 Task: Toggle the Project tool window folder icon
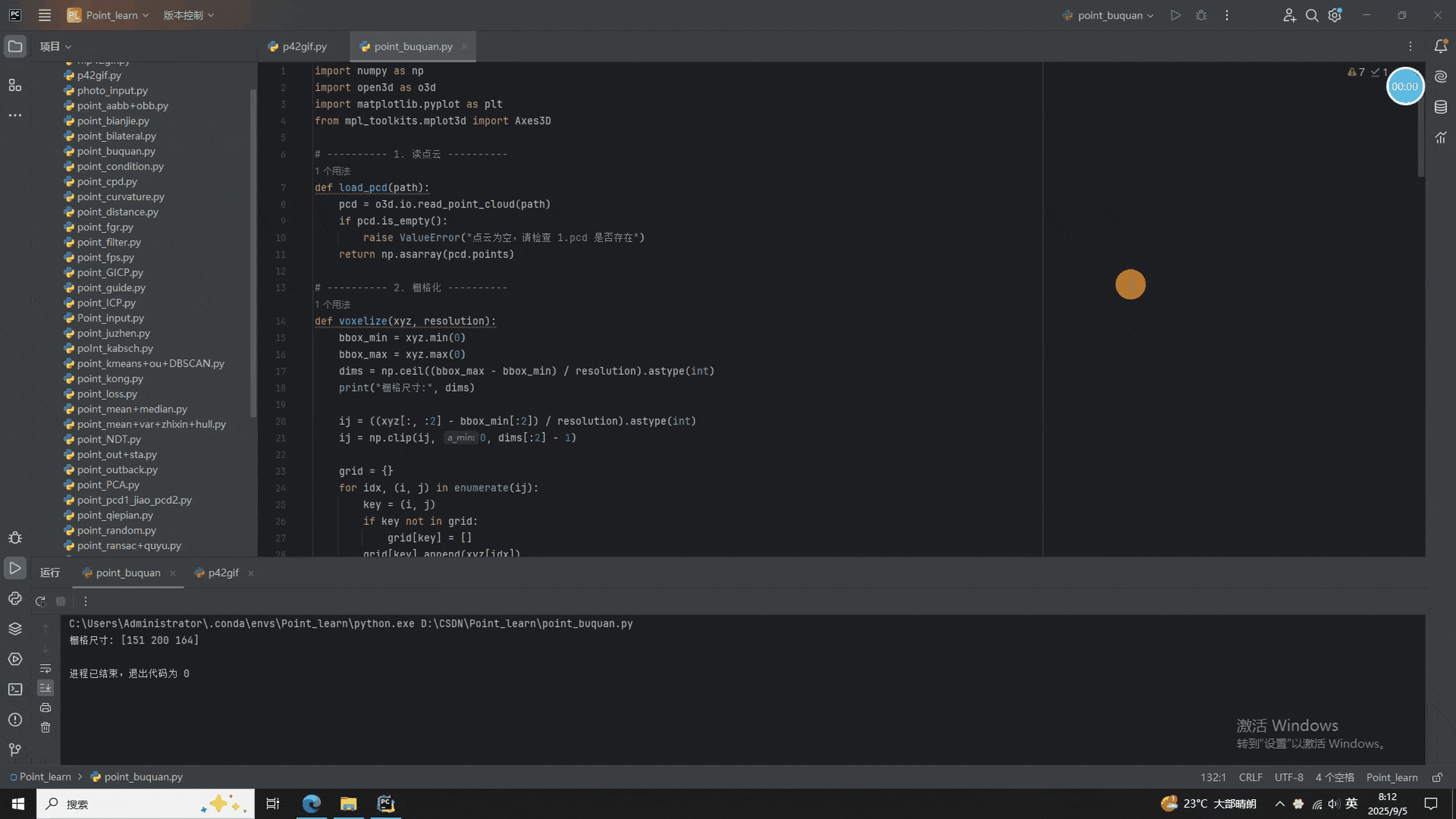click(x=15, y=46)
